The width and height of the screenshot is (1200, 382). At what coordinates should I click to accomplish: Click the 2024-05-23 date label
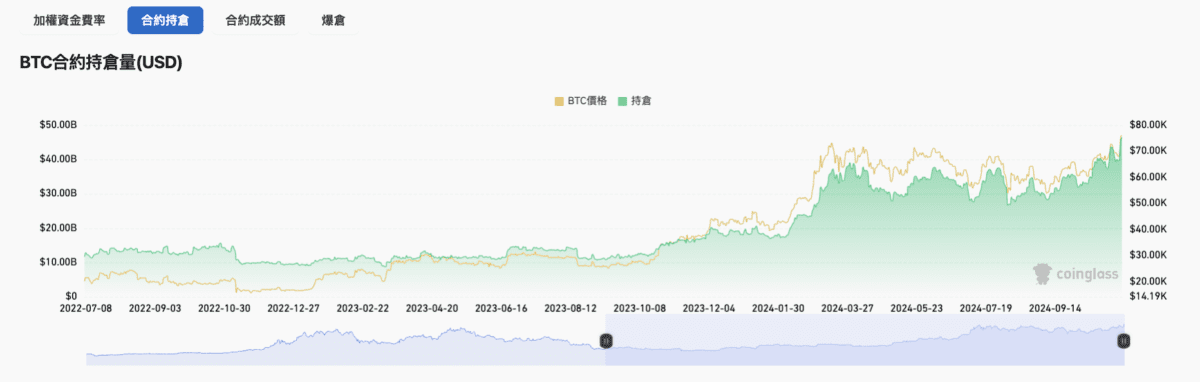click(916, 308)
